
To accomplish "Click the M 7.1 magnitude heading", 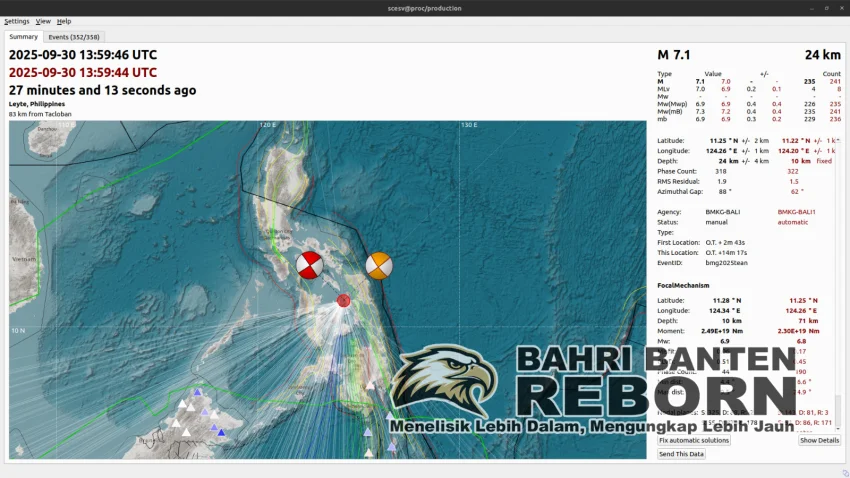I will 674,55.
